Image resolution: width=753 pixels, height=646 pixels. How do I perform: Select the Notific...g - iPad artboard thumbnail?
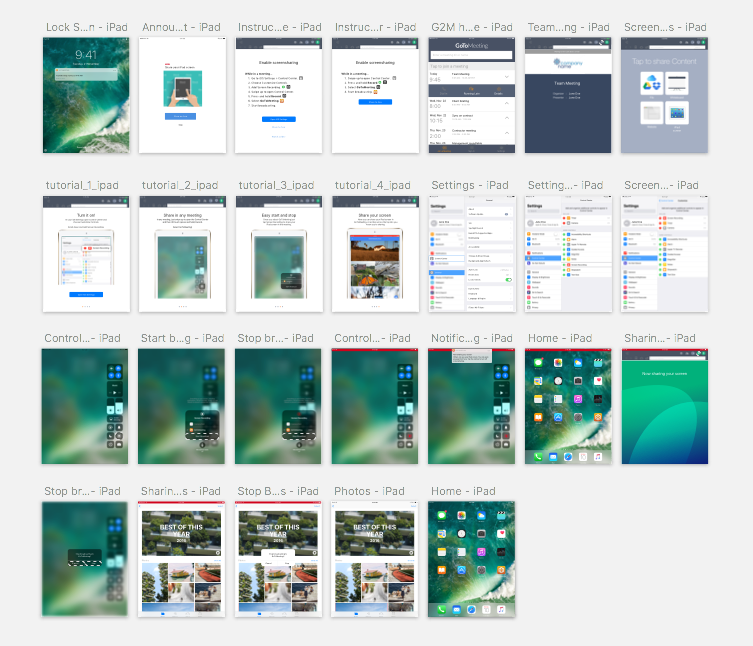pos(472,406)
